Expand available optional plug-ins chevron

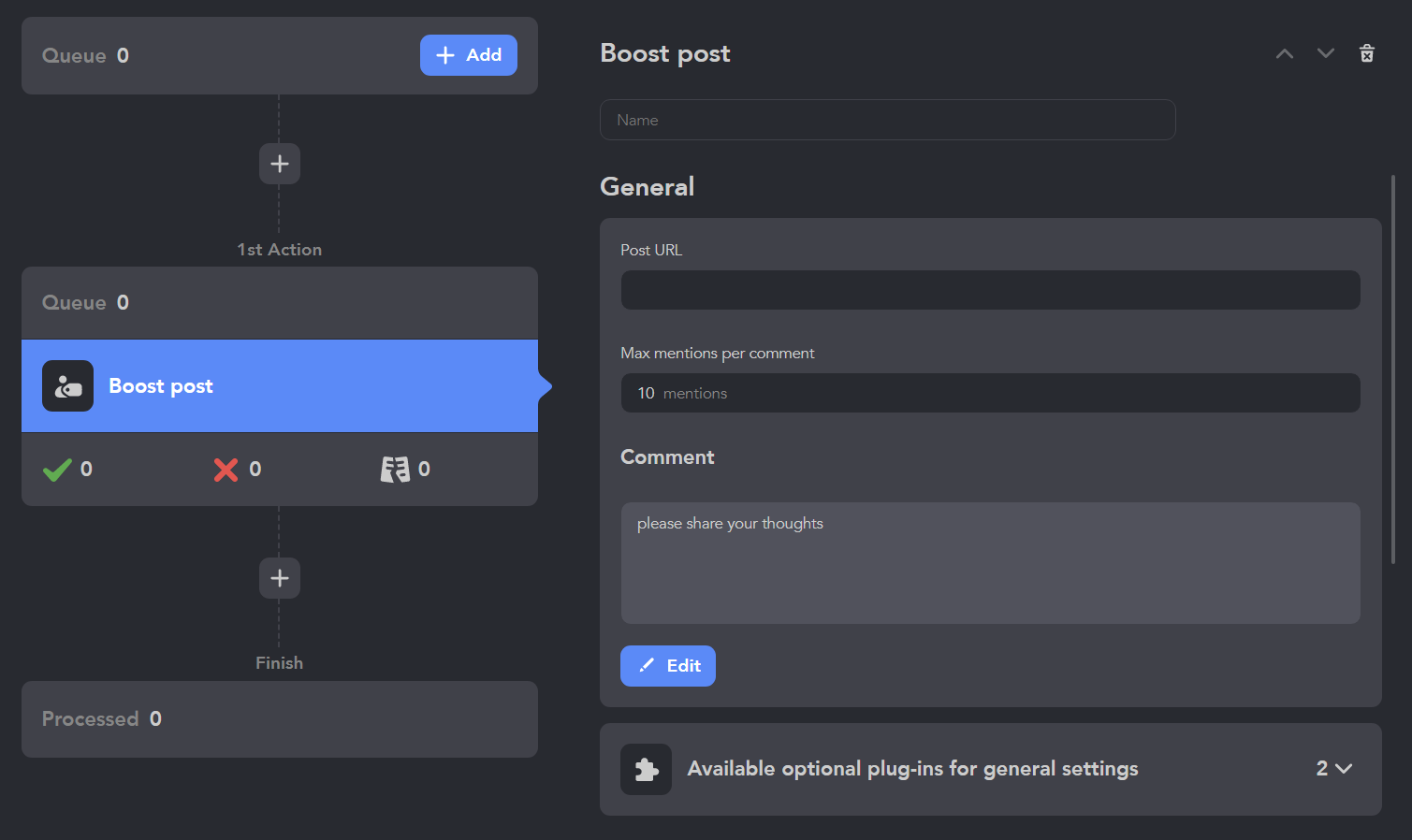point(1344,769)
